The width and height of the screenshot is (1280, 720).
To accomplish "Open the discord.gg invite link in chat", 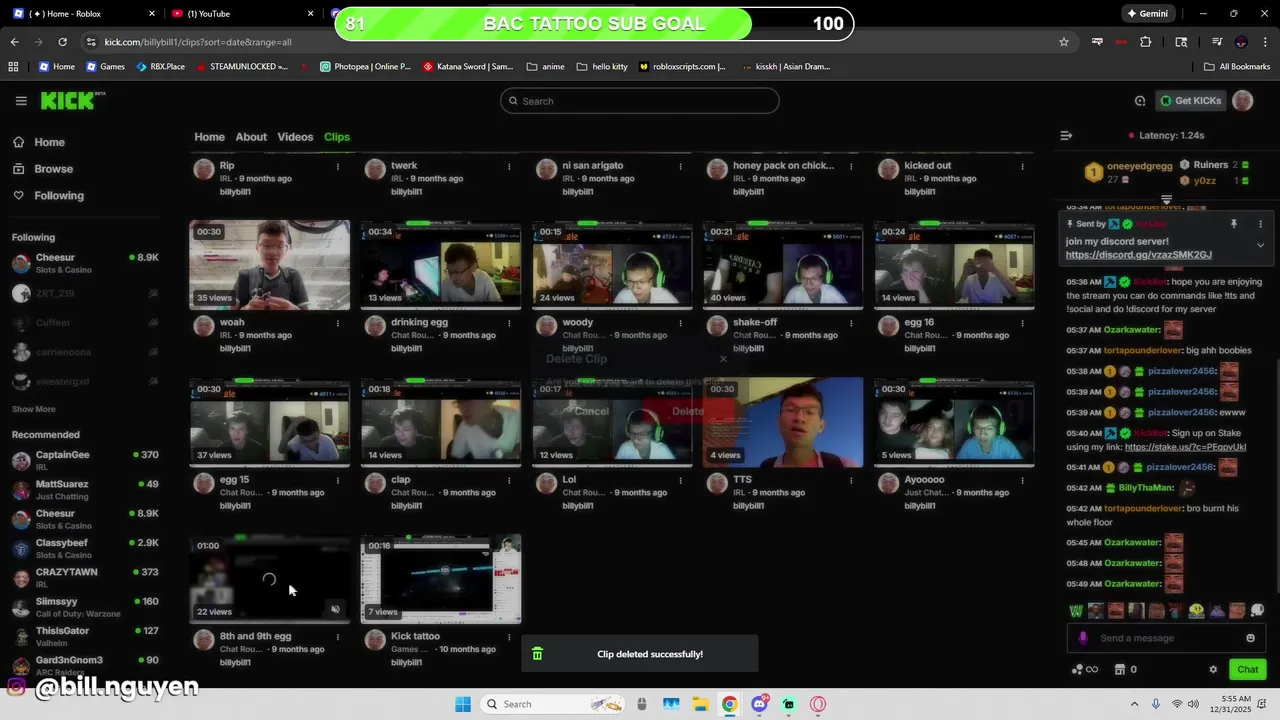I will 1138,255.
